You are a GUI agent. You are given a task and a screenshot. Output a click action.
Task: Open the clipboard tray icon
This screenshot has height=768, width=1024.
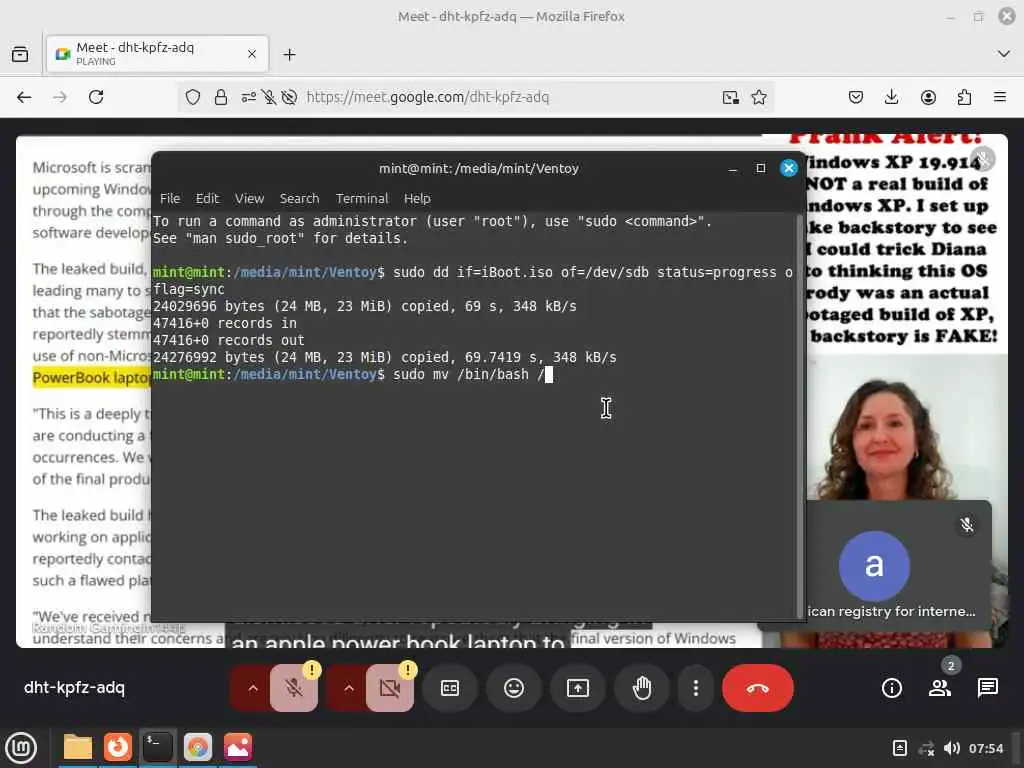point(899,748)
